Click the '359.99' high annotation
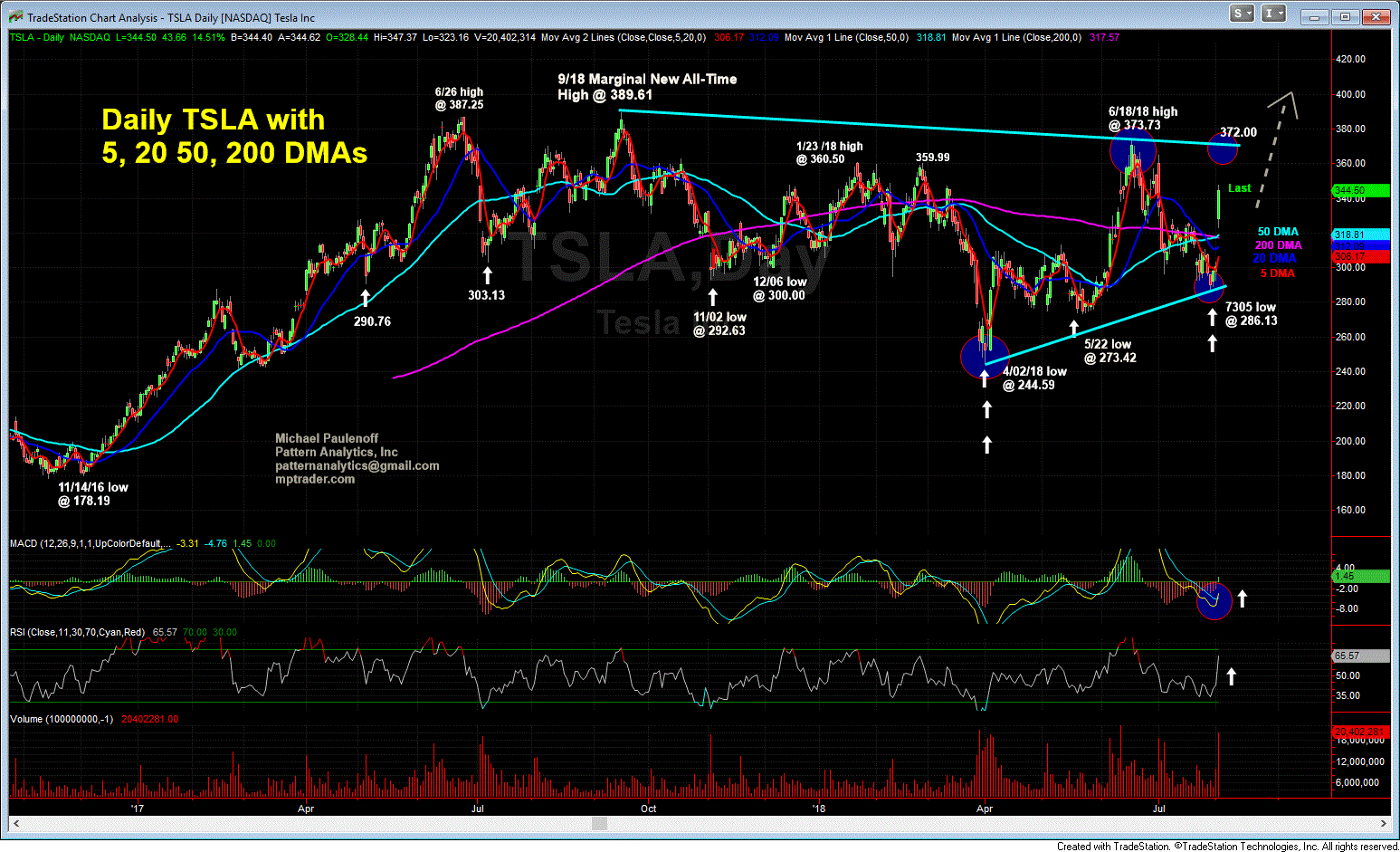The height and width of the screenshot is (852, 1400). point(932,158)
